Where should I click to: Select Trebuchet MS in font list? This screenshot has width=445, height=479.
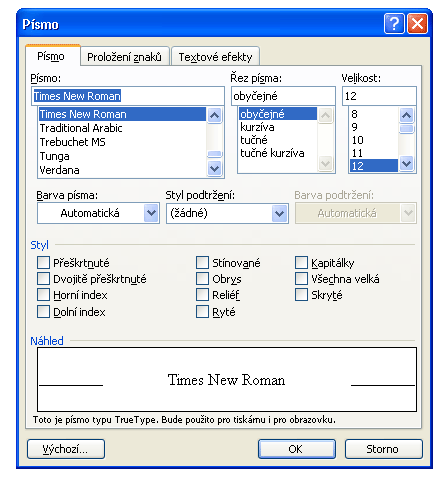pyautogui.click(x=122, y=142)
